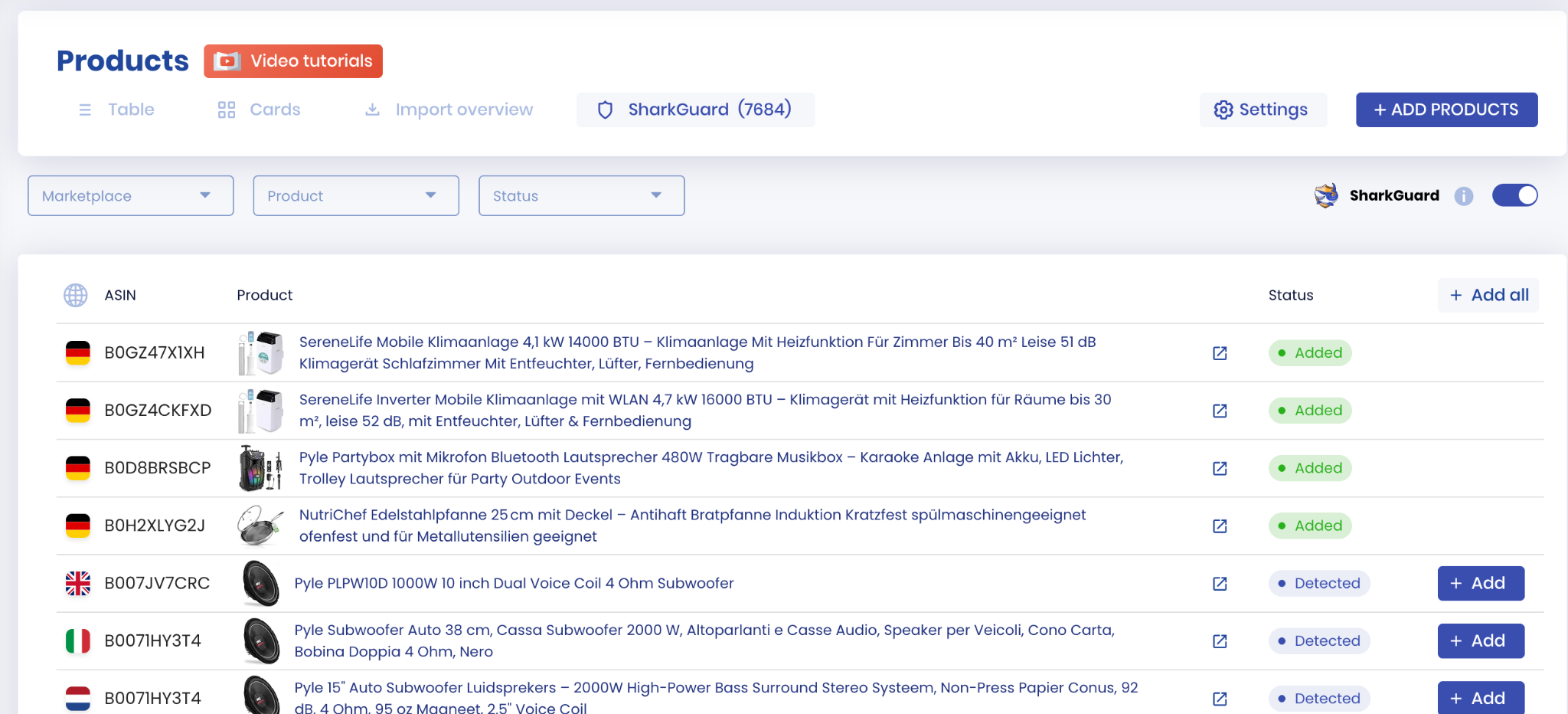Click the SereneLife 14000 BTU product thumbnail
Viewport: 1568px width, 714px height.
(x=260, y=353)
